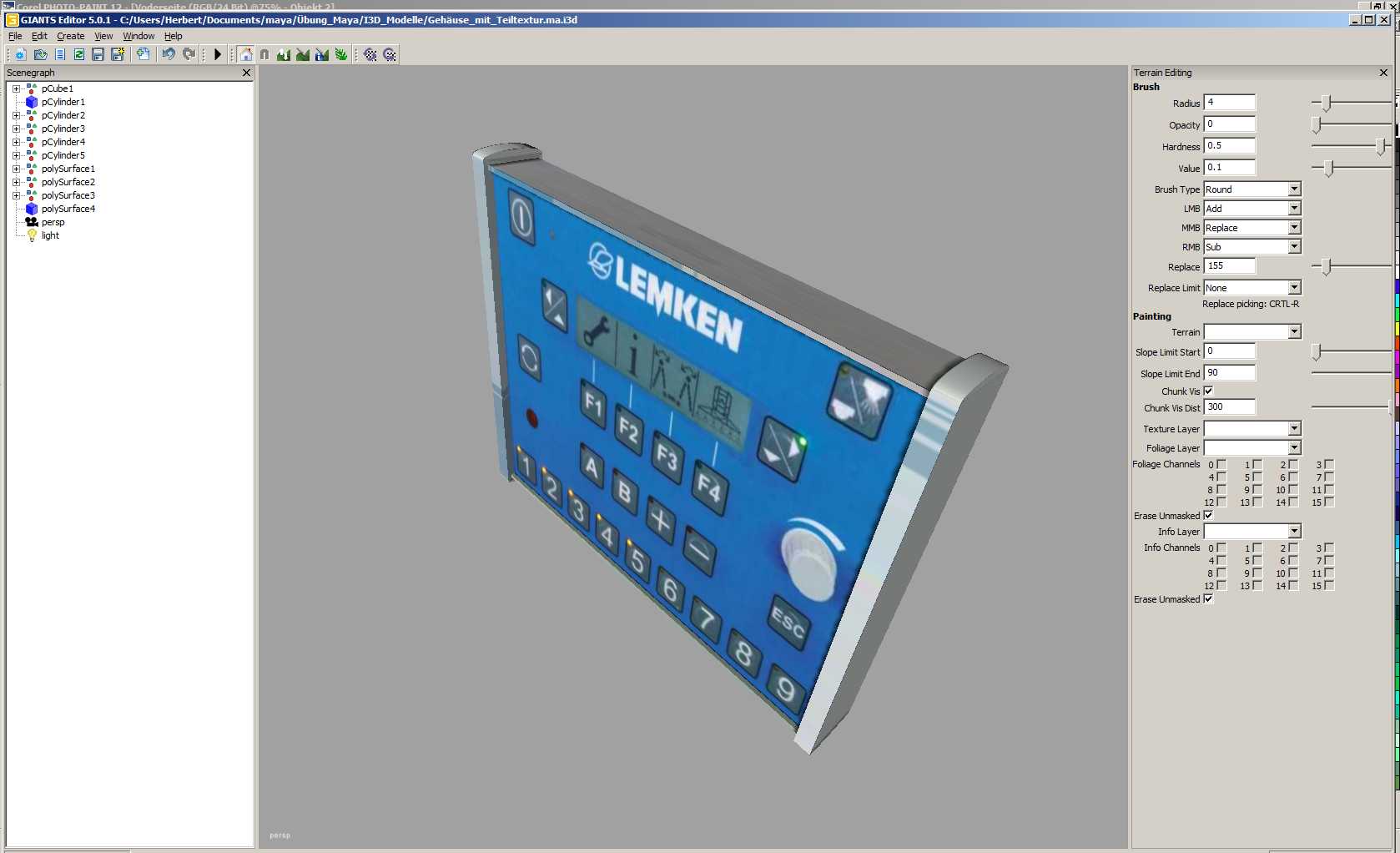Open the RMB action dropdown
The height and width of the screenshot is (853, 1400).
click(x=1252, y=247)
